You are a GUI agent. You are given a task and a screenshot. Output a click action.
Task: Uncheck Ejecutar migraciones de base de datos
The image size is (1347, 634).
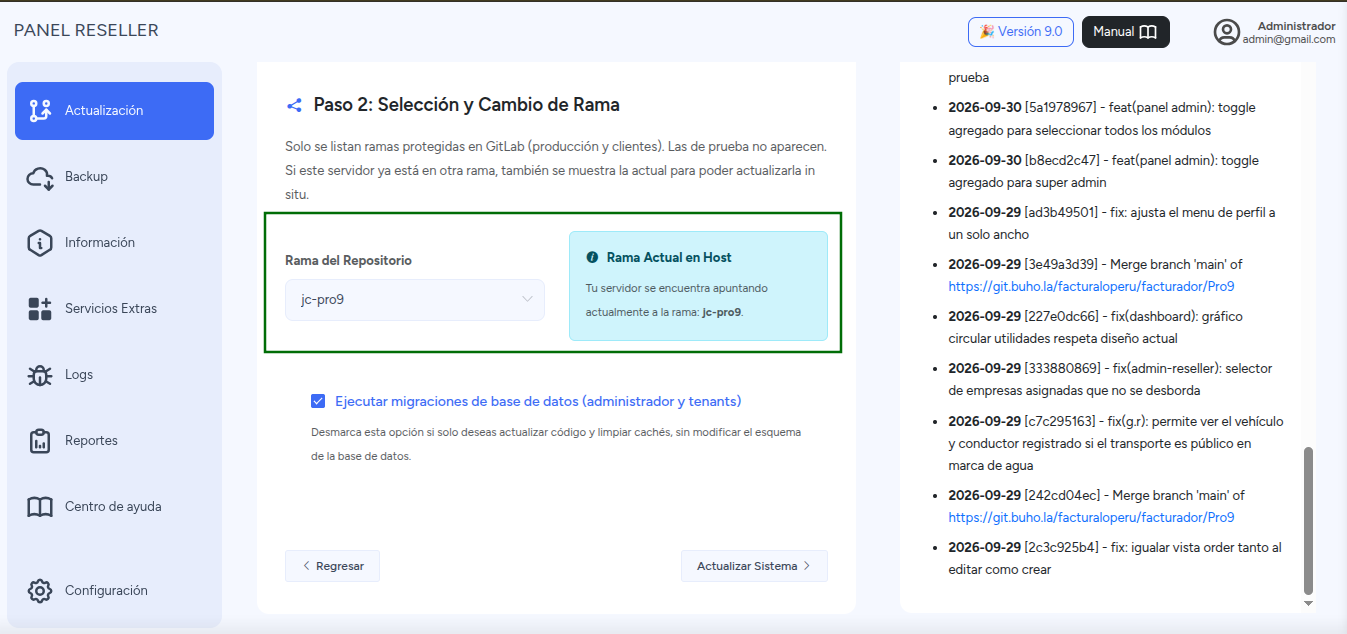coord(318,401)
